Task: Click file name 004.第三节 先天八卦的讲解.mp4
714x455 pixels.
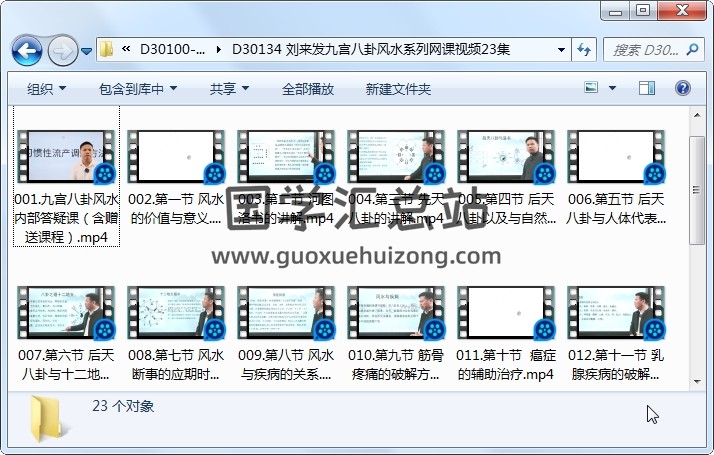Action: (396, 209)
